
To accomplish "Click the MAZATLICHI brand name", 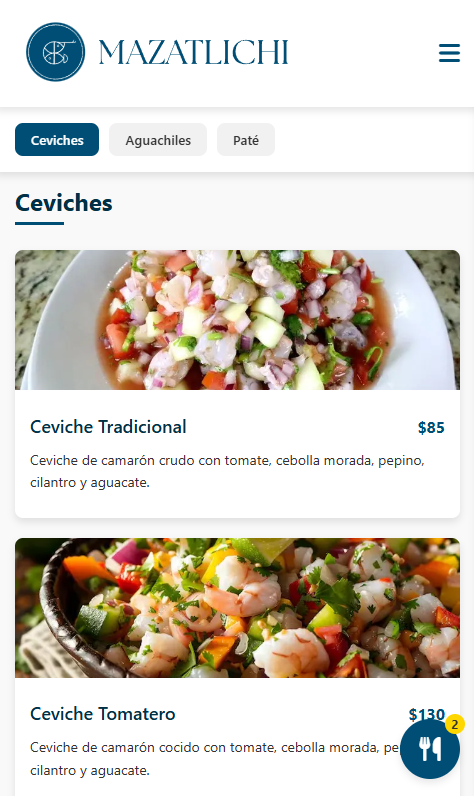I will [x=193, y=52].
